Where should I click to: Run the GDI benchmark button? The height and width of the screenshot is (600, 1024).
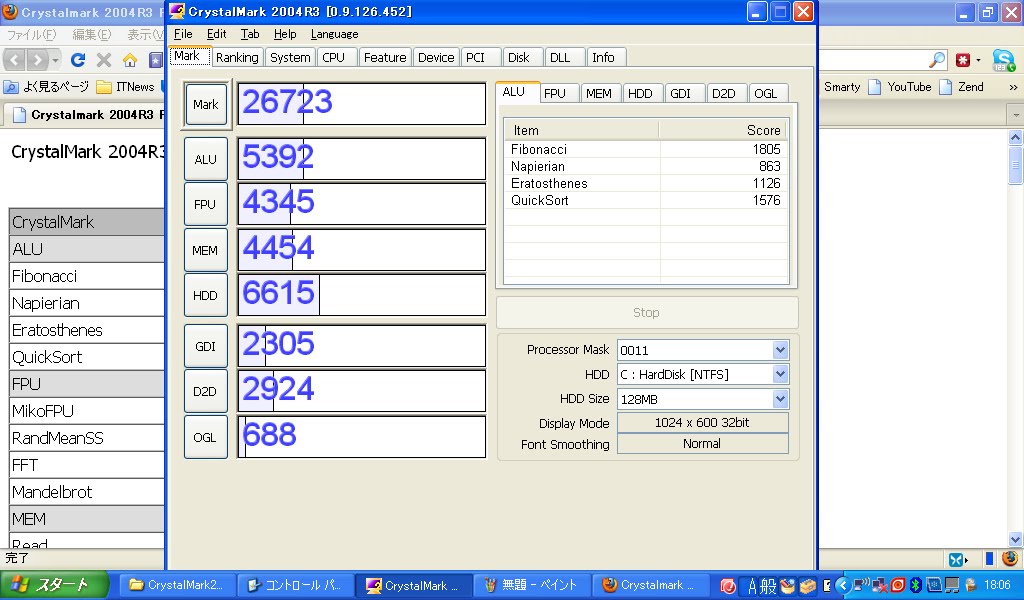(x=206, y=346)
